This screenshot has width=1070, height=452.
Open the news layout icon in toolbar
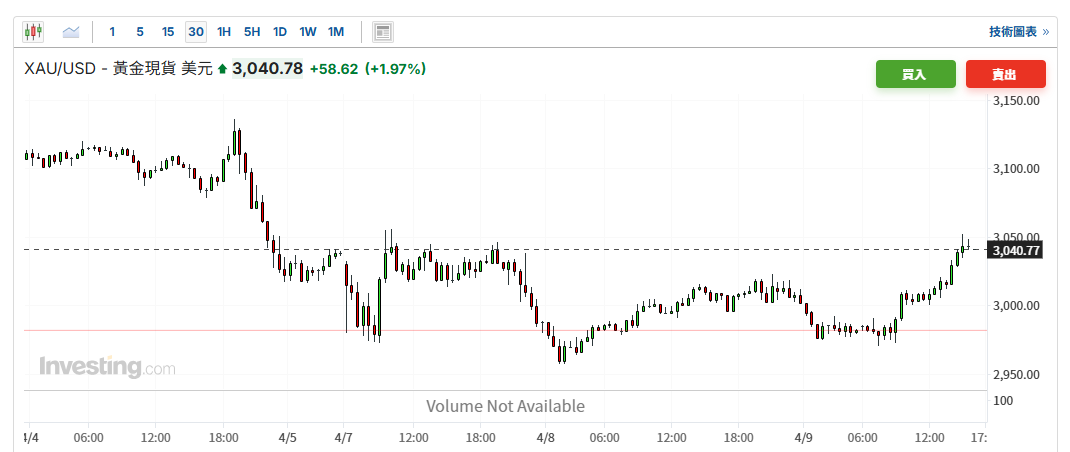[x=382, y=32]
